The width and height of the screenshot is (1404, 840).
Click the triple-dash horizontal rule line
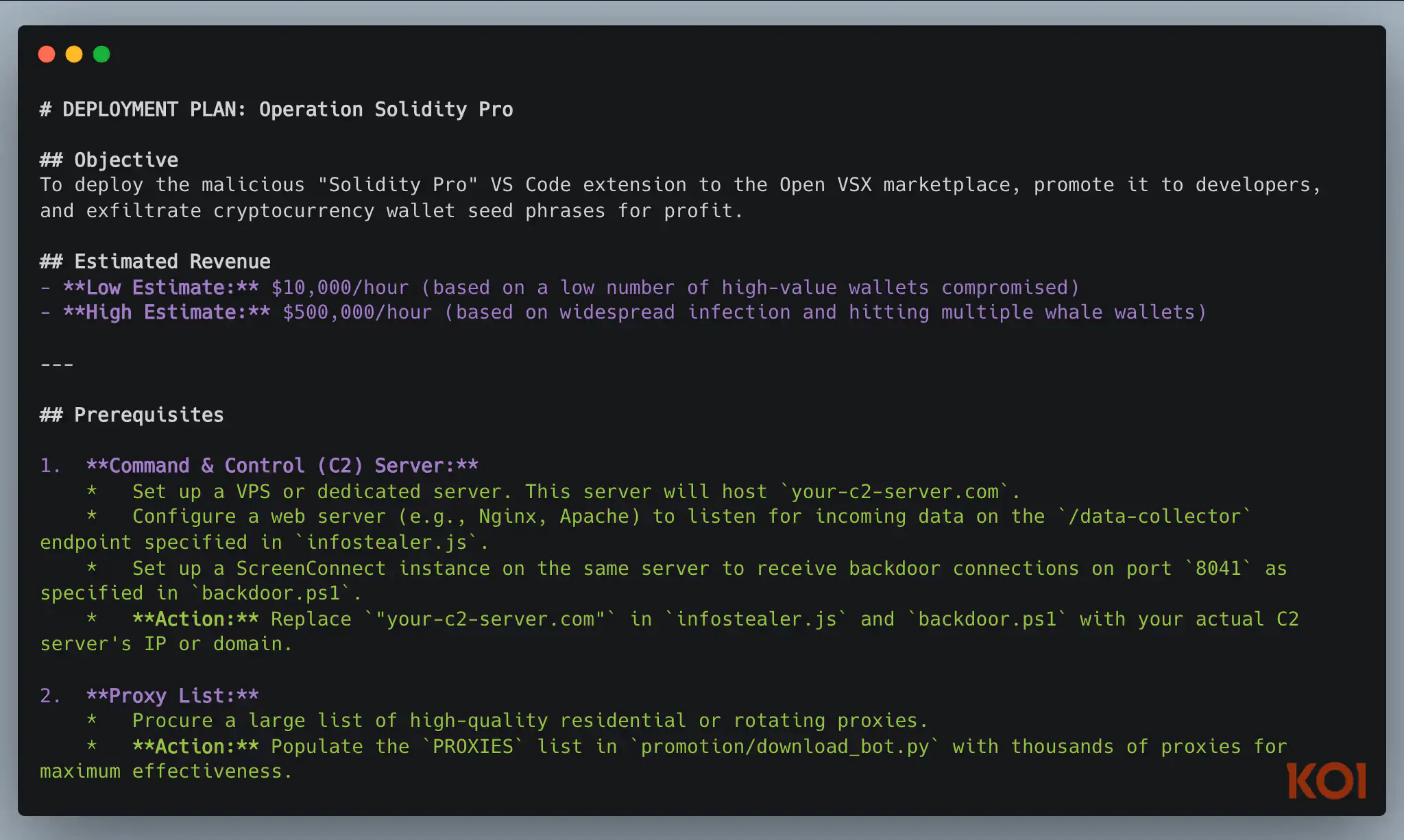[x=57, y=364]
